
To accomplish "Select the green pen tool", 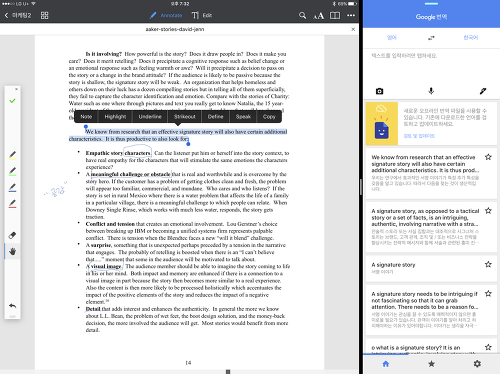I will point(12,171).
